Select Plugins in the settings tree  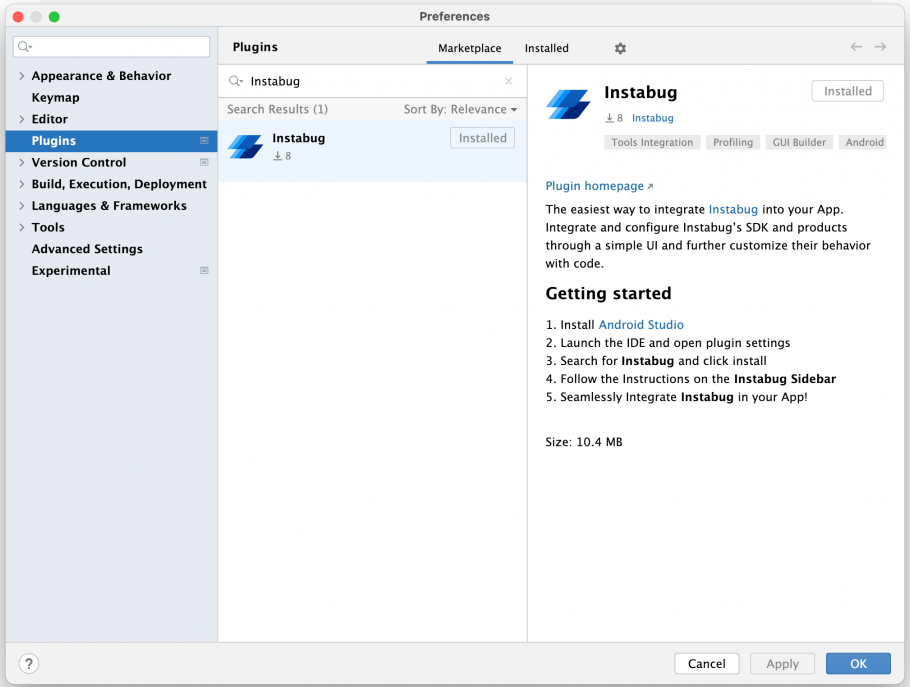pyautogui.click(x=111, y=140)
